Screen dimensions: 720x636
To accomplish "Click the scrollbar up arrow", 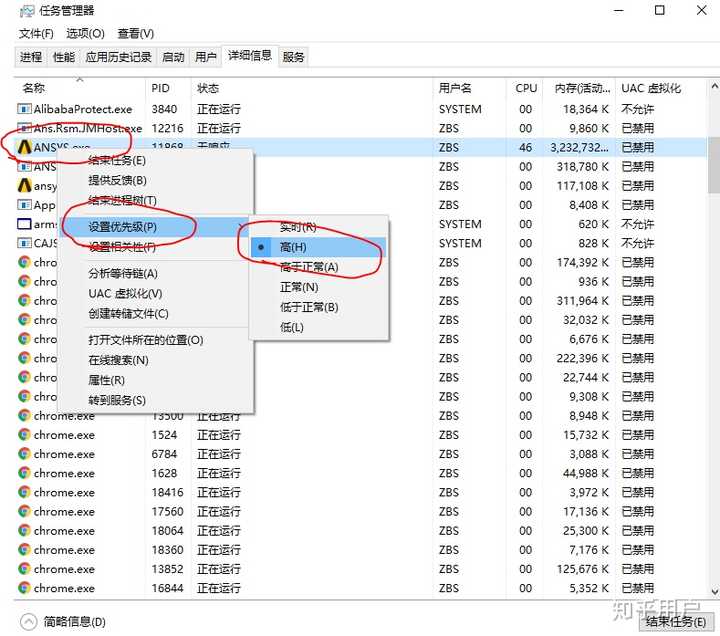I will coord(714,86).
